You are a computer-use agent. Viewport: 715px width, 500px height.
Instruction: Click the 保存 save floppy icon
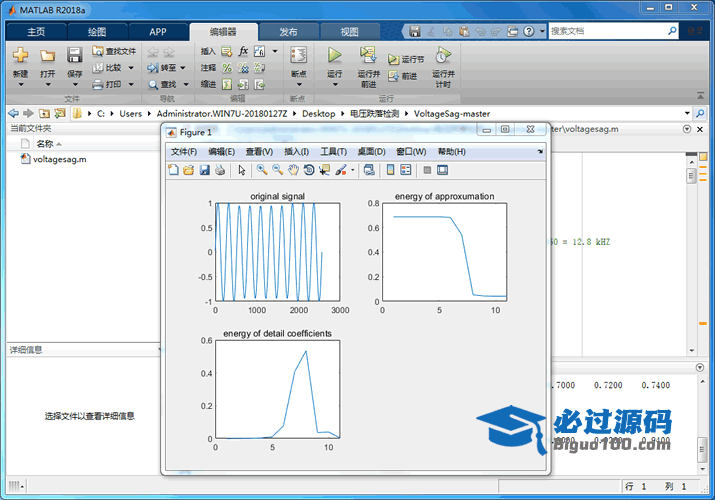[x=74, y=55]
